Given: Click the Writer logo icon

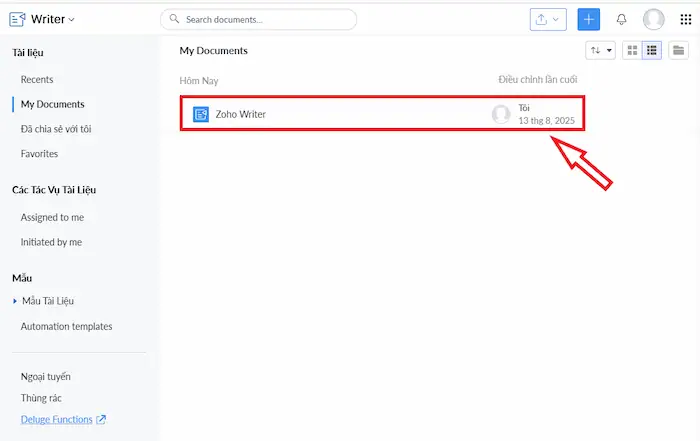Looking at the screenshot, I should 17,19.
